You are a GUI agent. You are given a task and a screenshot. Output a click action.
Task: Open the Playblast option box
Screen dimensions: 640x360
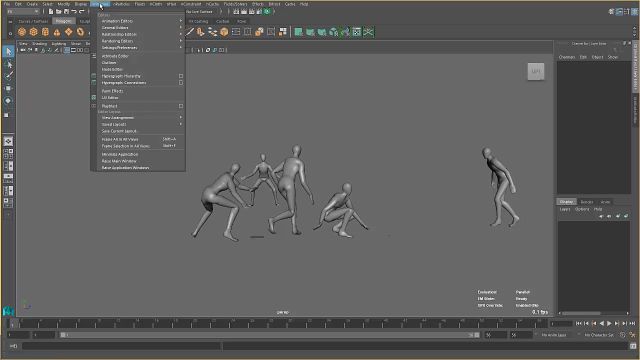tap(181, 106)
